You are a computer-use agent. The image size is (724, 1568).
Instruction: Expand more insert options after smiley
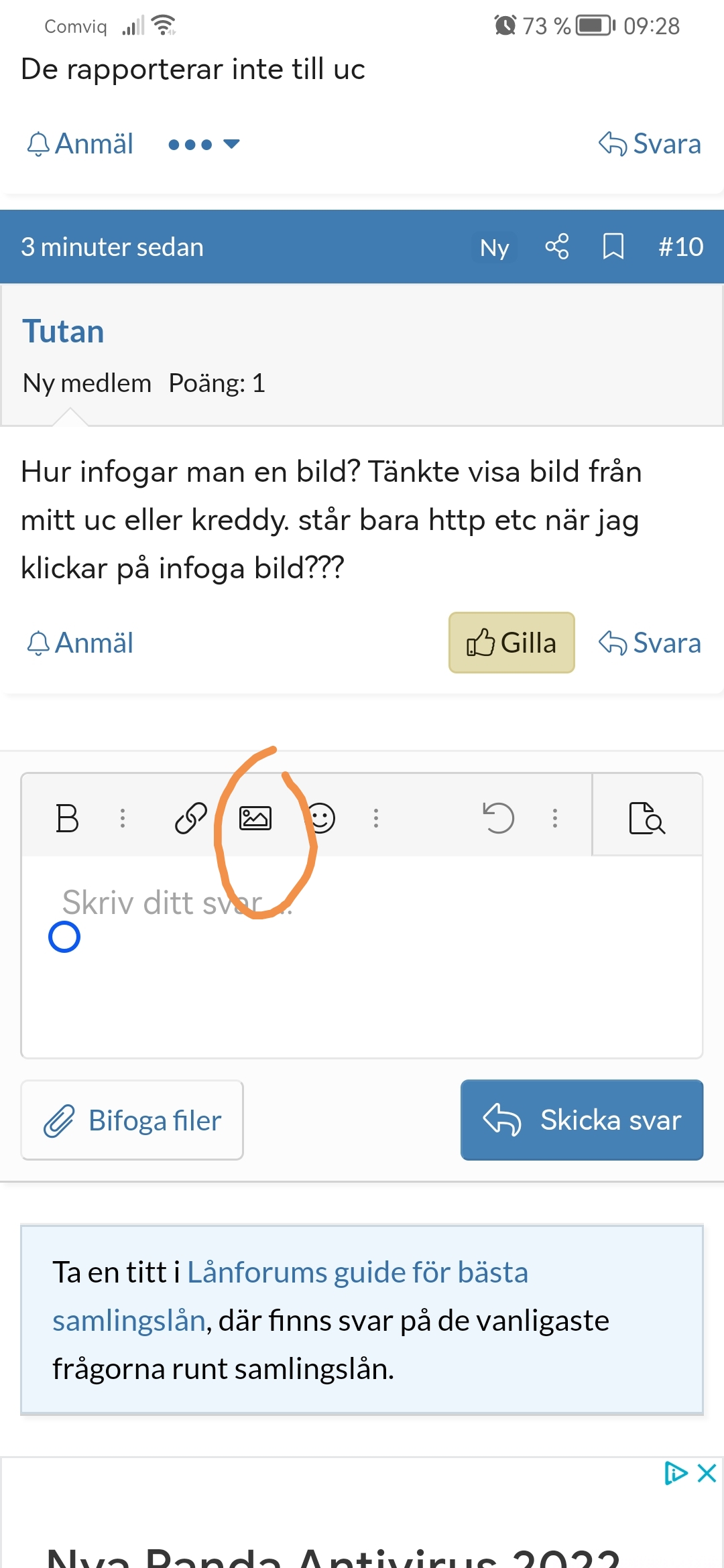click(376, 818)
